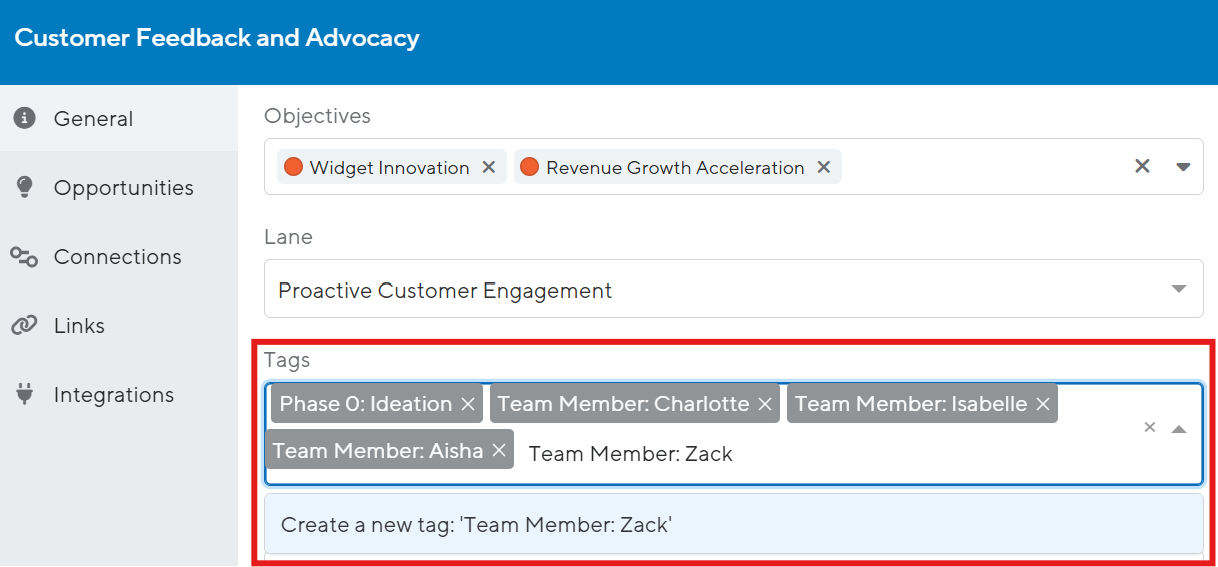1218x567 pixels.
Task: Remove the Team Member: Aisha tag
Action: point(499,451)
